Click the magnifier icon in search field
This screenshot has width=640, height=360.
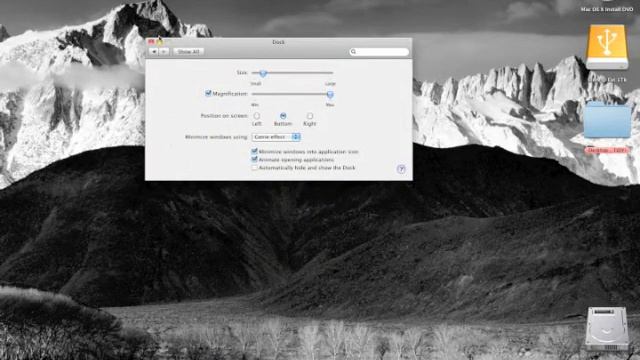coord(353,52)
